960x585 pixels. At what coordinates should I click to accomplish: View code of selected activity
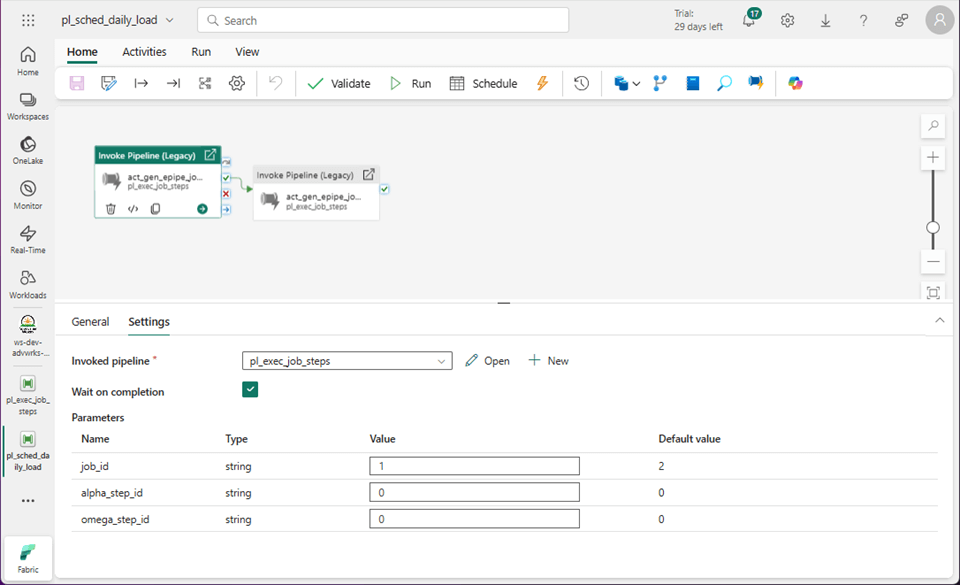(133, 209)
